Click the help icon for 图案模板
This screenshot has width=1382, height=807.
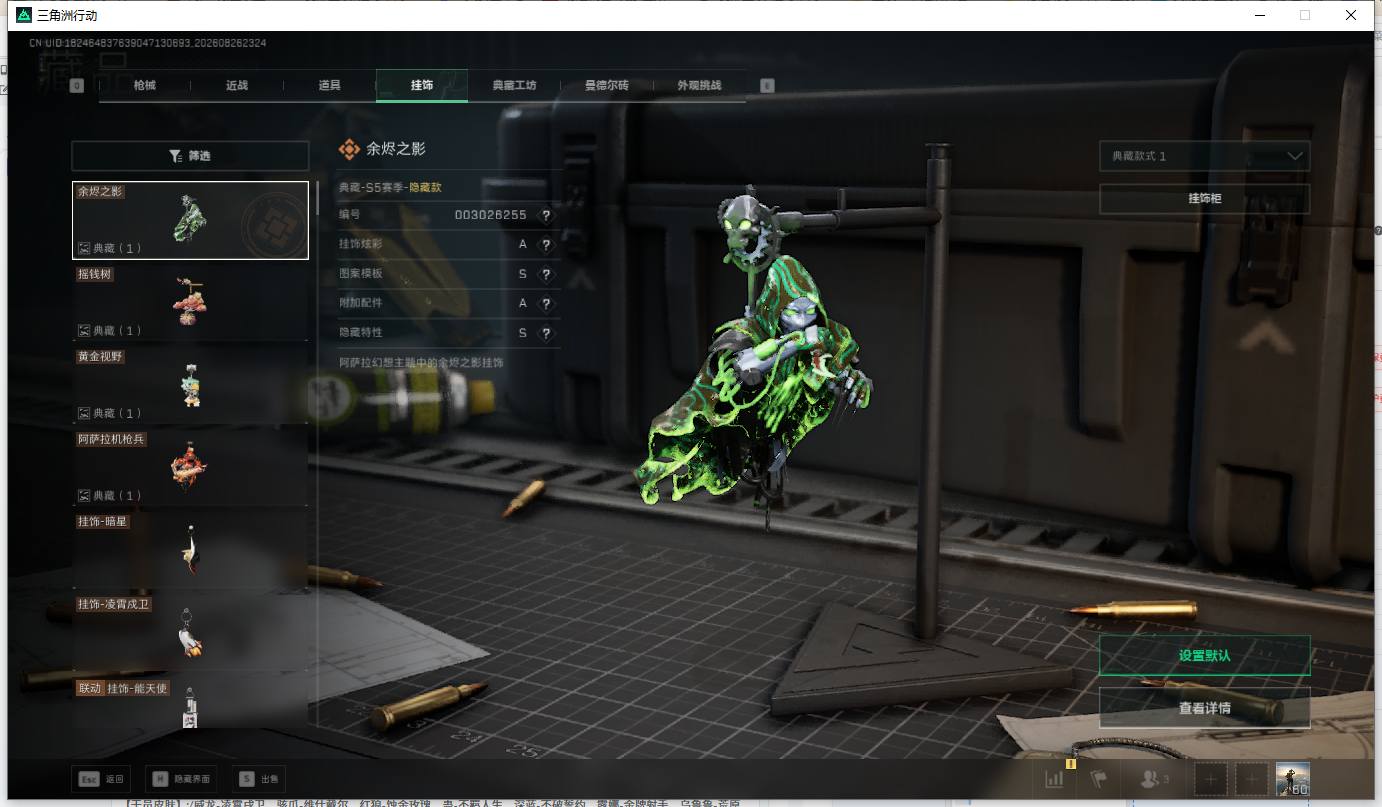(546, 274)
